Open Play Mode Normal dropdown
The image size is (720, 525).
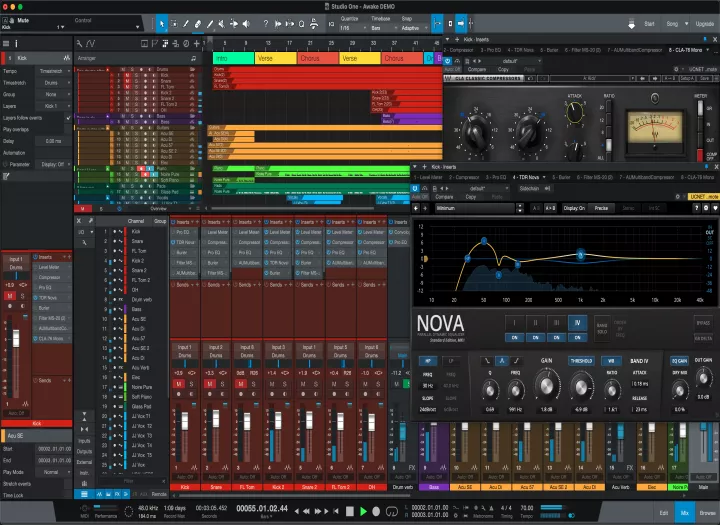tap(54, 472)
